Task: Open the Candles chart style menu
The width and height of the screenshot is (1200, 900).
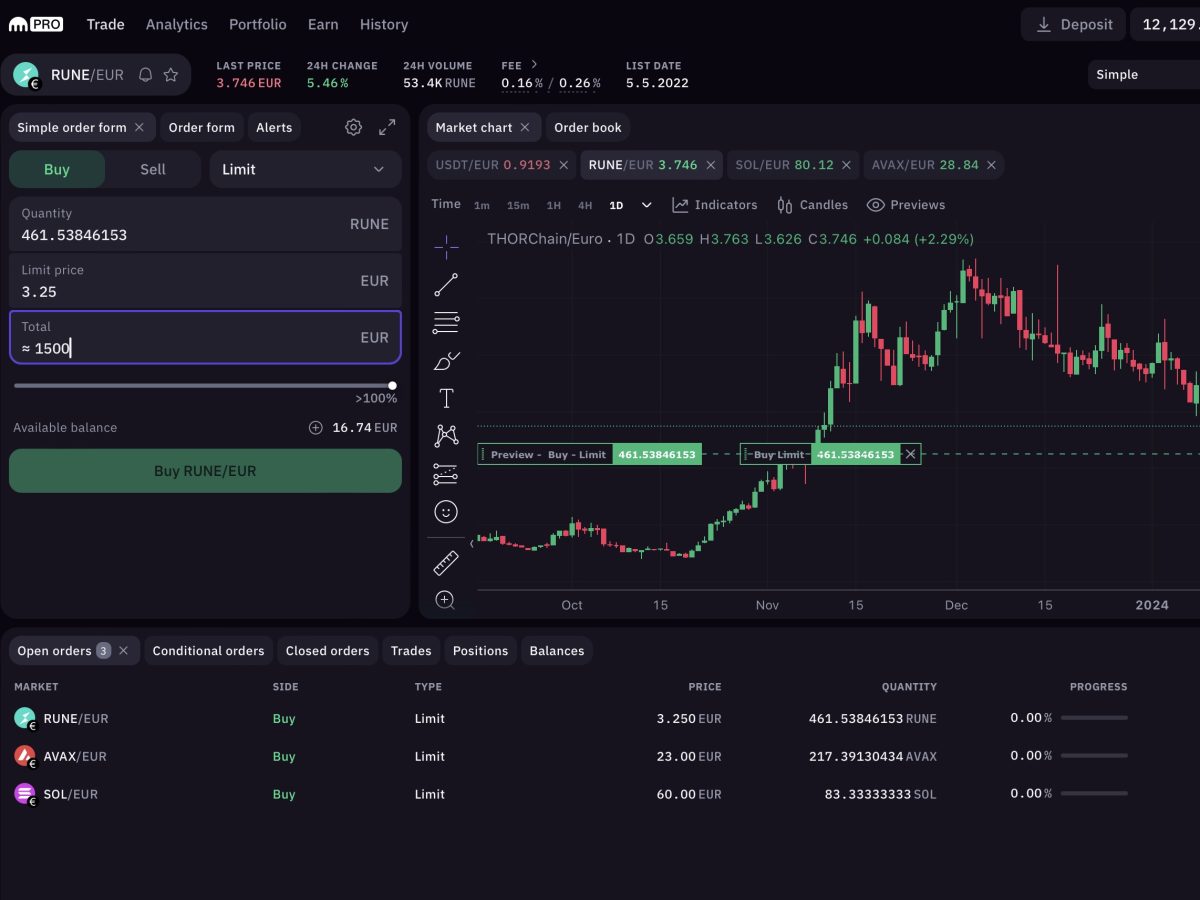Action: [x=812, y=205]
